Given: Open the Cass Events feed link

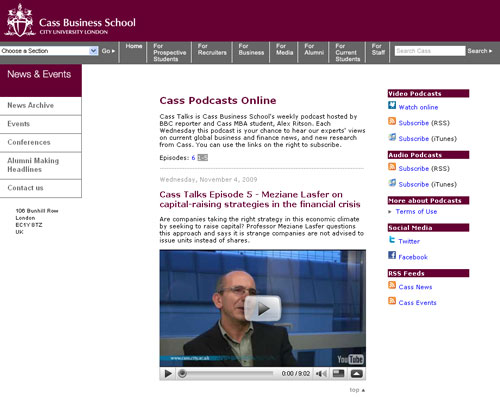Looking at the screenshot, I should pos(417,303).
